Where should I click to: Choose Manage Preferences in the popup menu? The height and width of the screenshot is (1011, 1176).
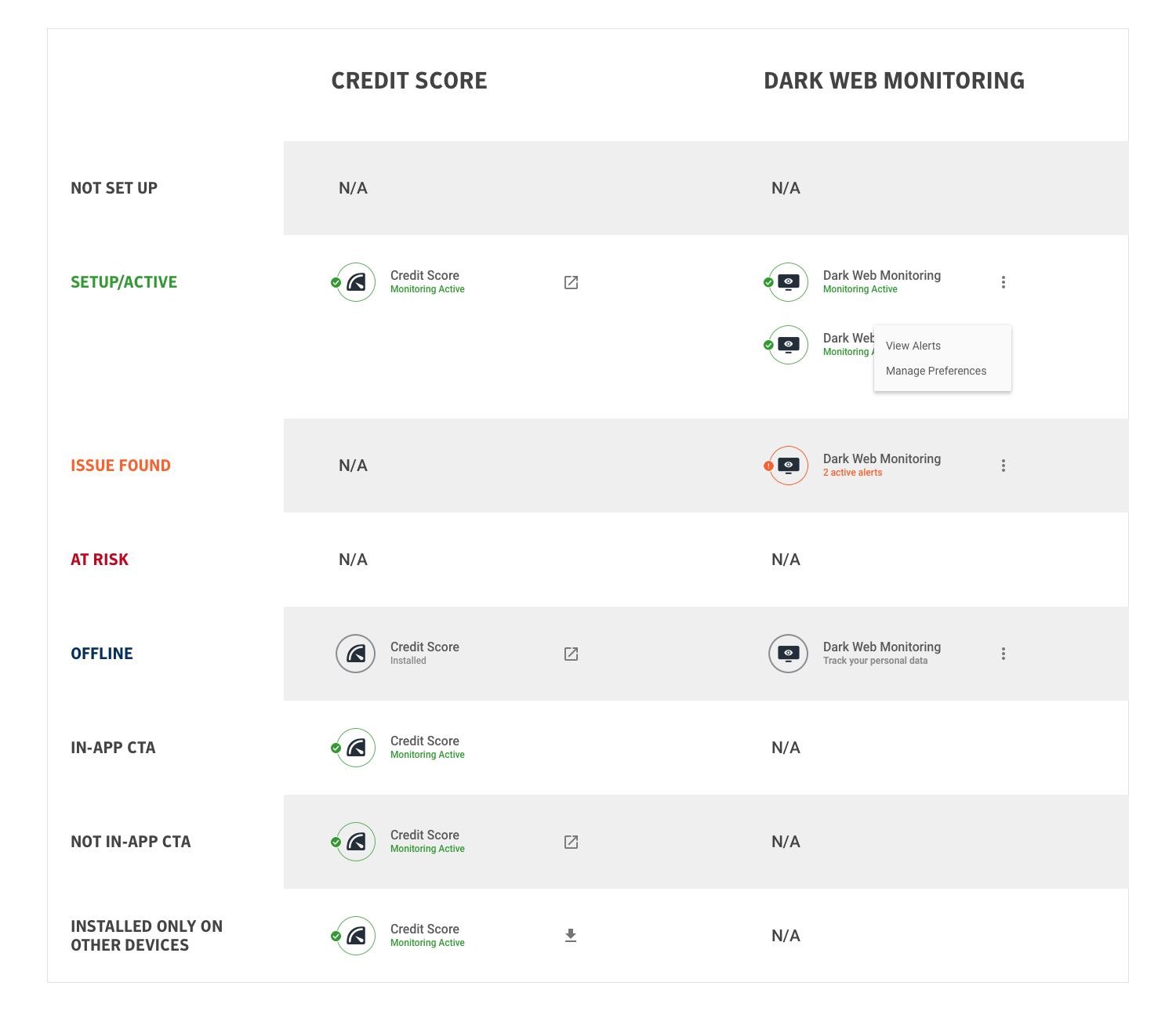935,371
